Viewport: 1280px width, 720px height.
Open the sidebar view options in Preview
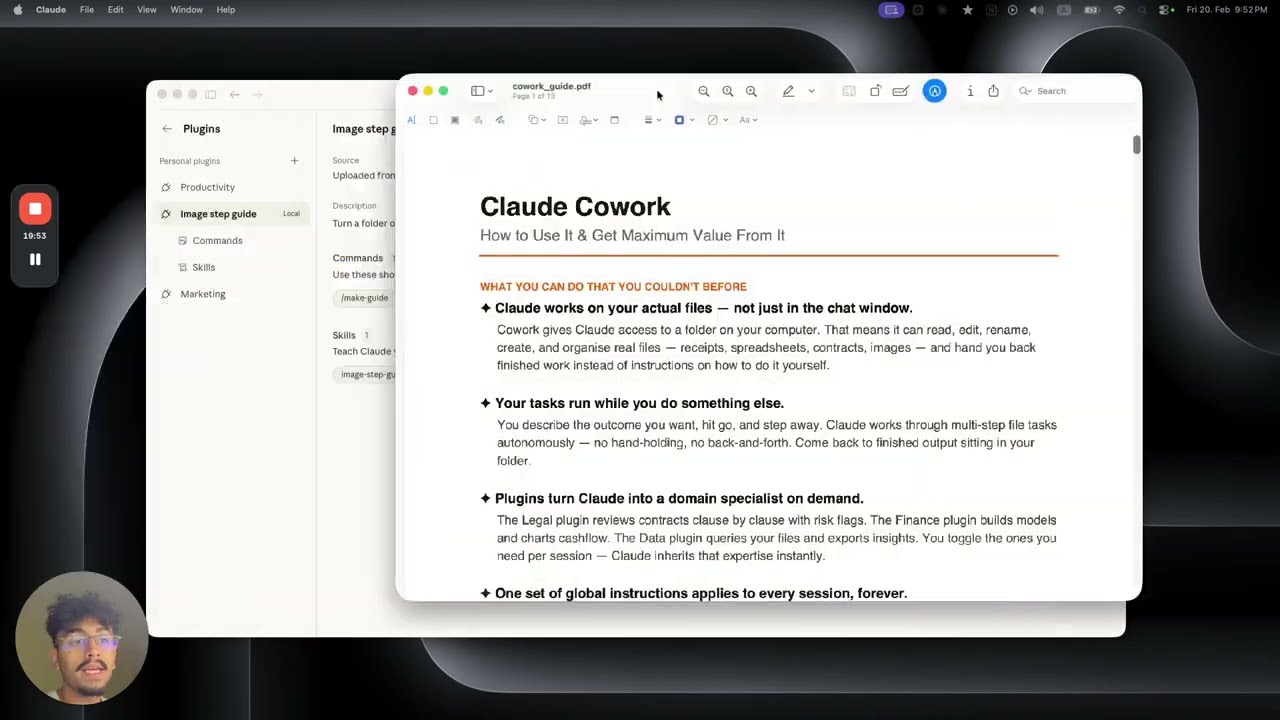point(482,91)
